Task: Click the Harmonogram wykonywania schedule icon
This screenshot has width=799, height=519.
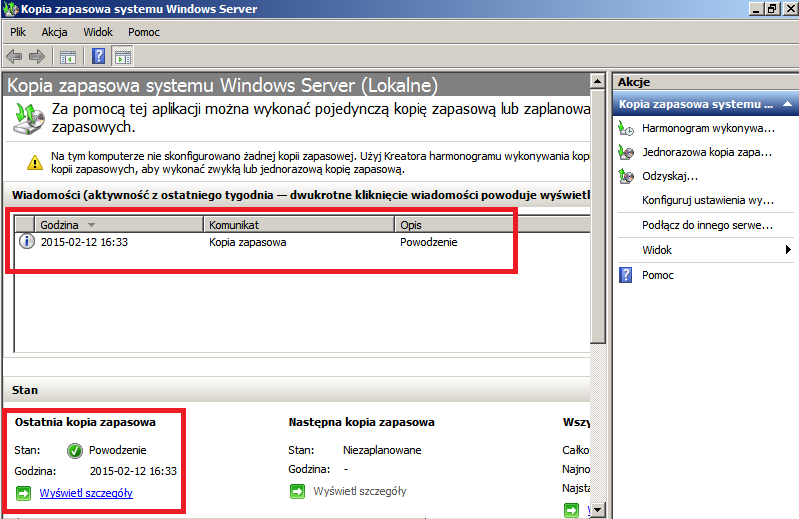Action: coord(626,128)
